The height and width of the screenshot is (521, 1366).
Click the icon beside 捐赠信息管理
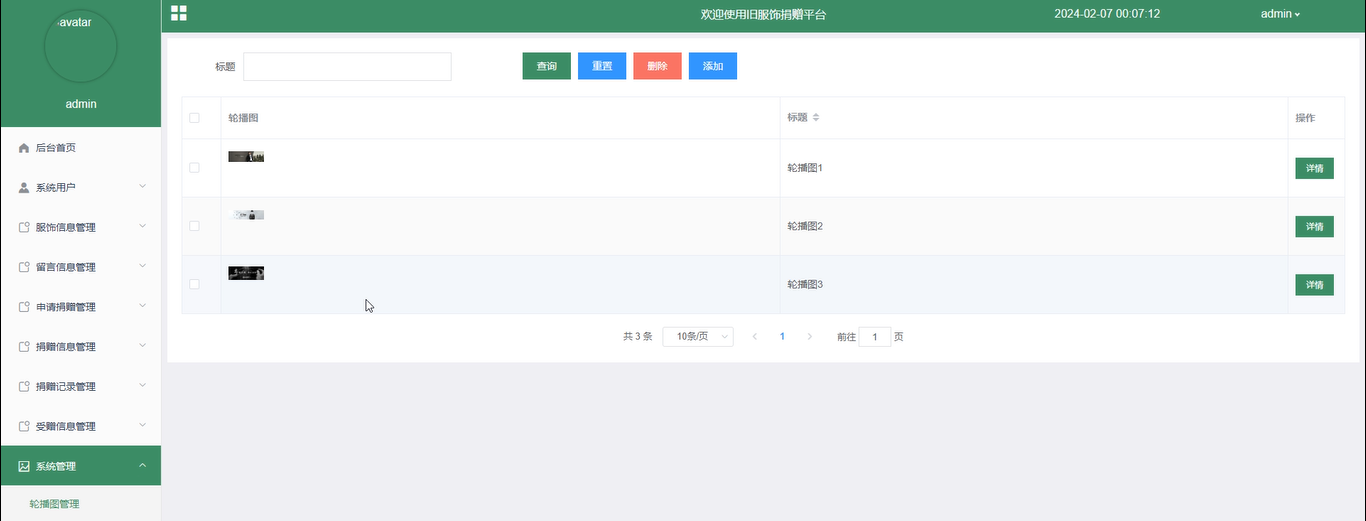pyautogui.click(x=24, y=347)
